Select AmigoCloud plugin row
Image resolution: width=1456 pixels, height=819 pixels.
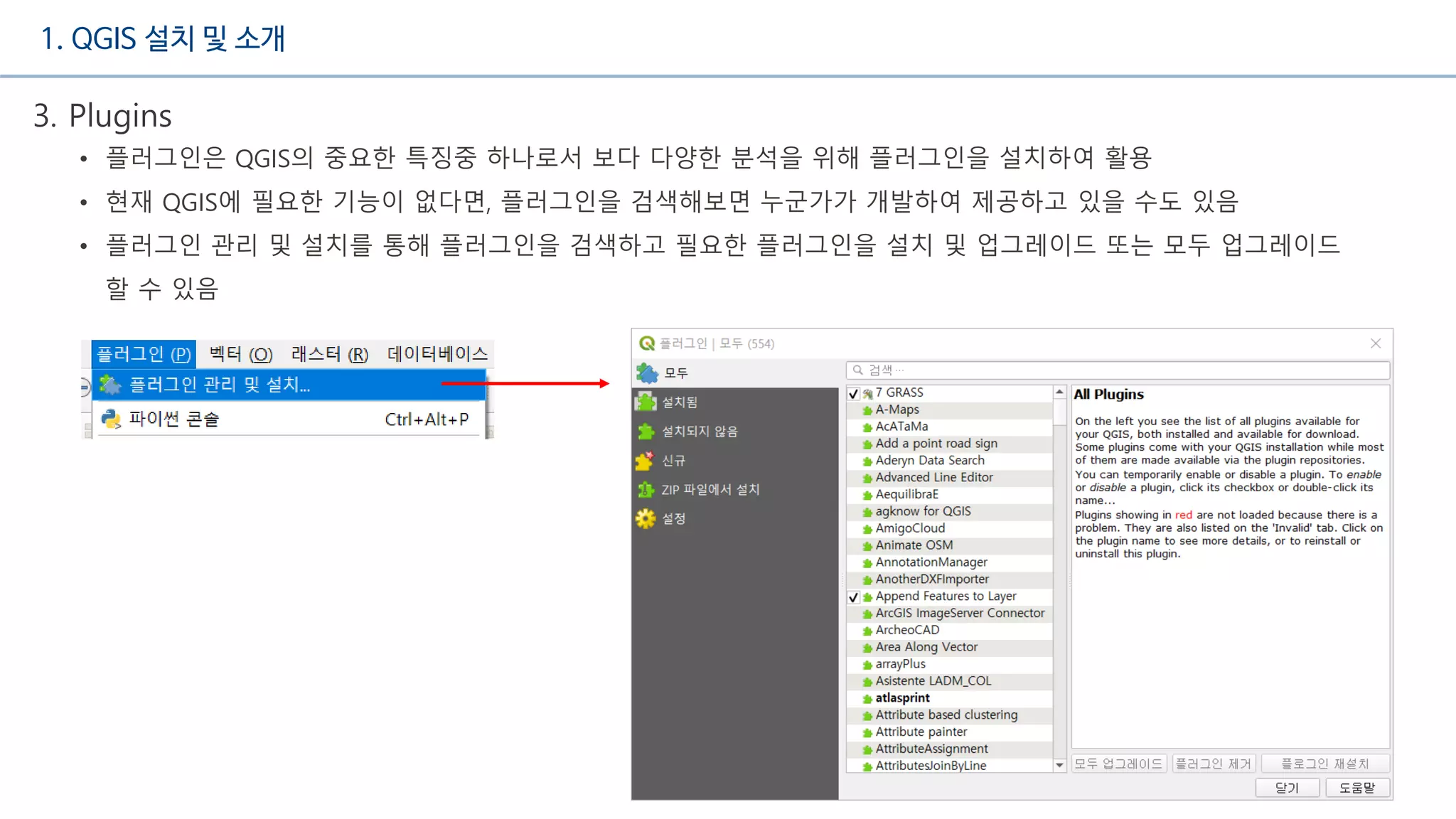[950, 529]
